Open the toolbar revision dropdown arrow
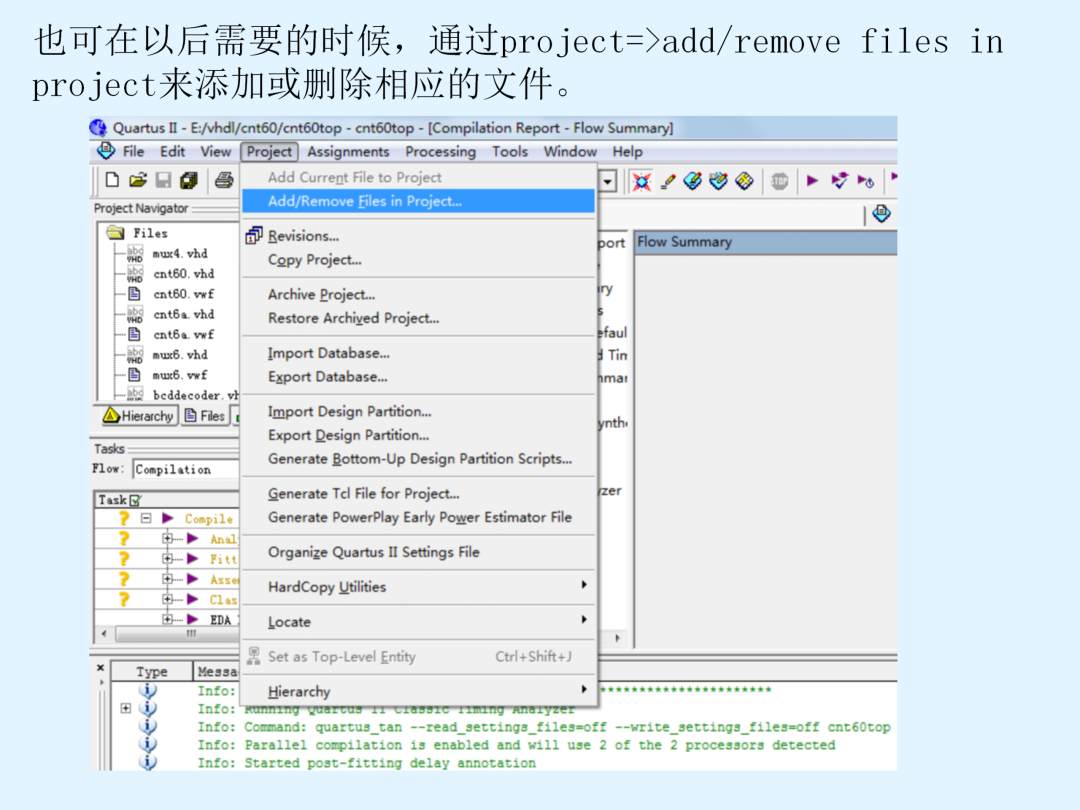Image resolution: width=1080 pixels, height=810 pixels. [x=608, y=182]
